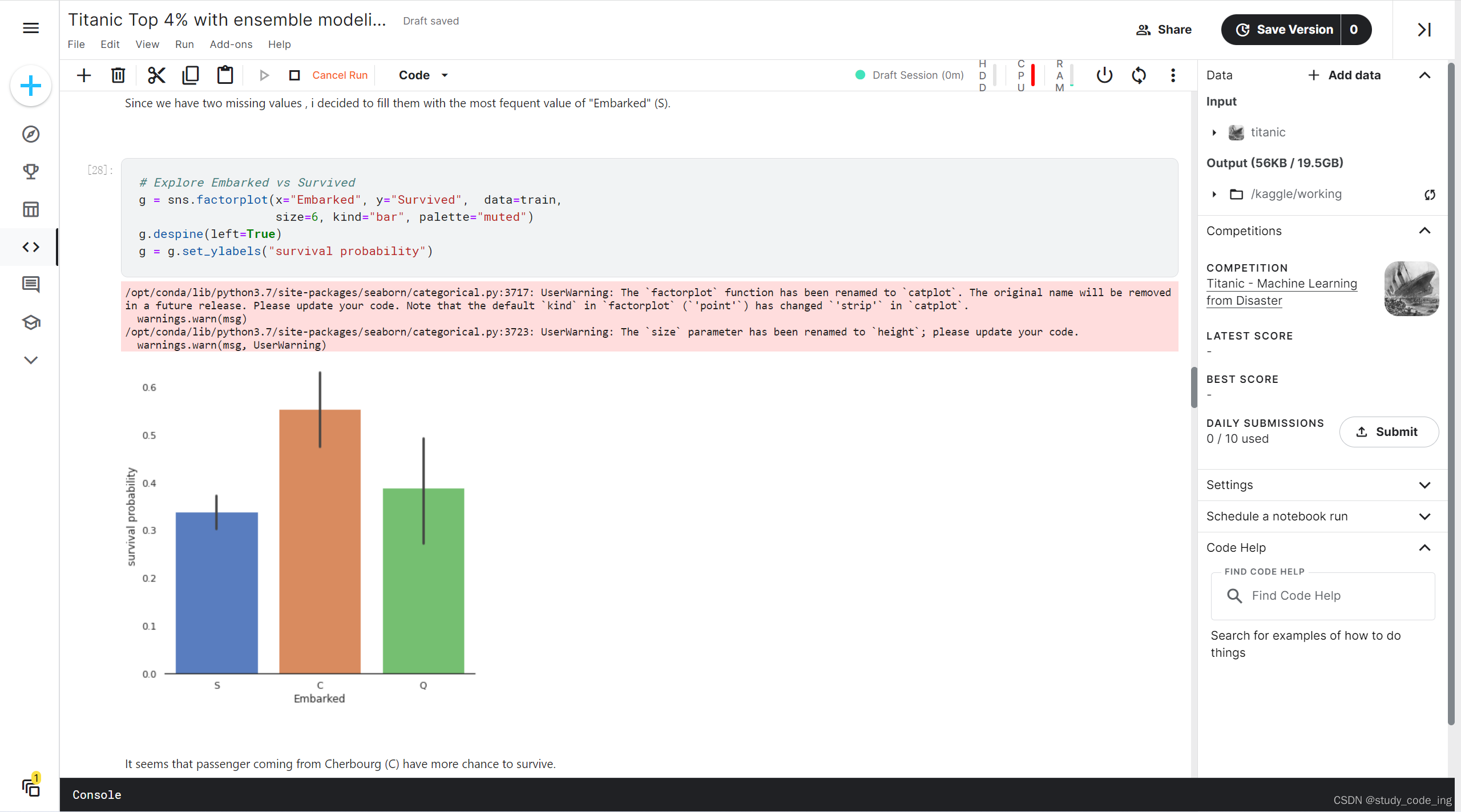Collapse the Data panel section
Image resolution: width=1461 pixels, height=812 pixels.
1424,75
